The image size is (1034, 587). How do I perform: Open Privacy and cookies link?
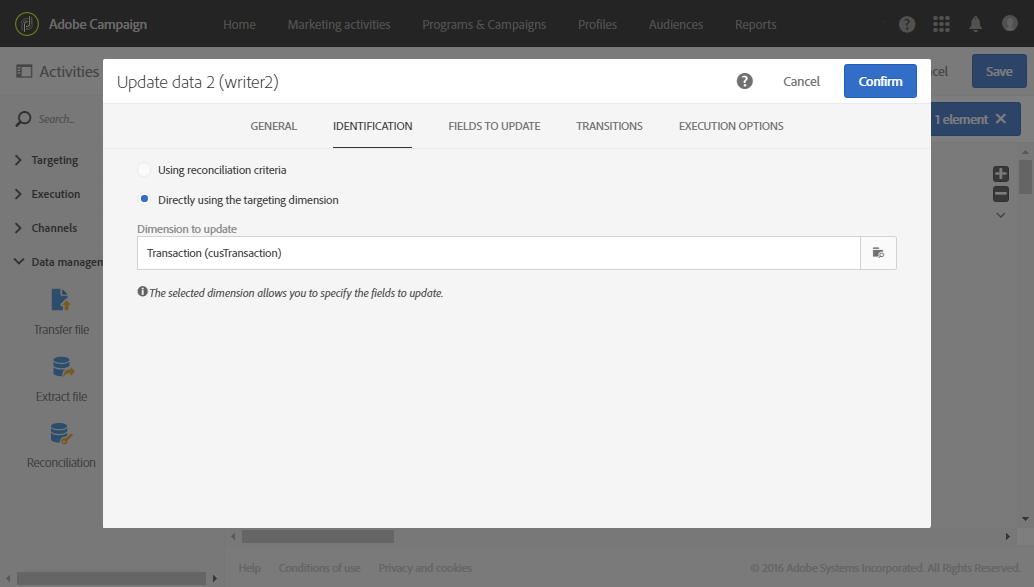[425, 568]
